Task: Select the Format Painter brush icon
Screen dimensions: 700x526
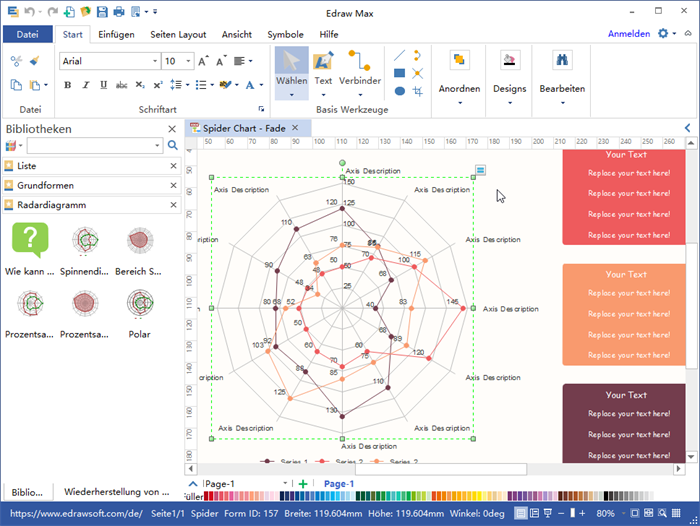Action: click(x=34, y=61)
